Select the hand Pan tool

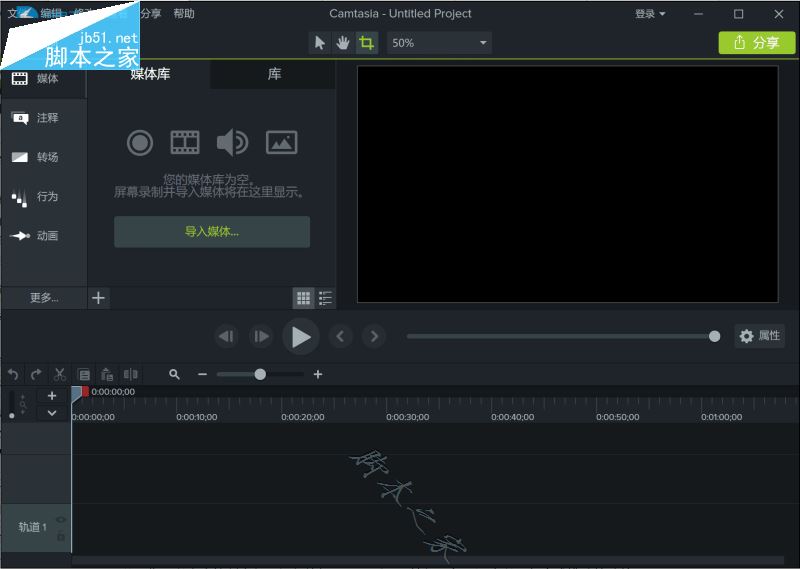[342, 43]
